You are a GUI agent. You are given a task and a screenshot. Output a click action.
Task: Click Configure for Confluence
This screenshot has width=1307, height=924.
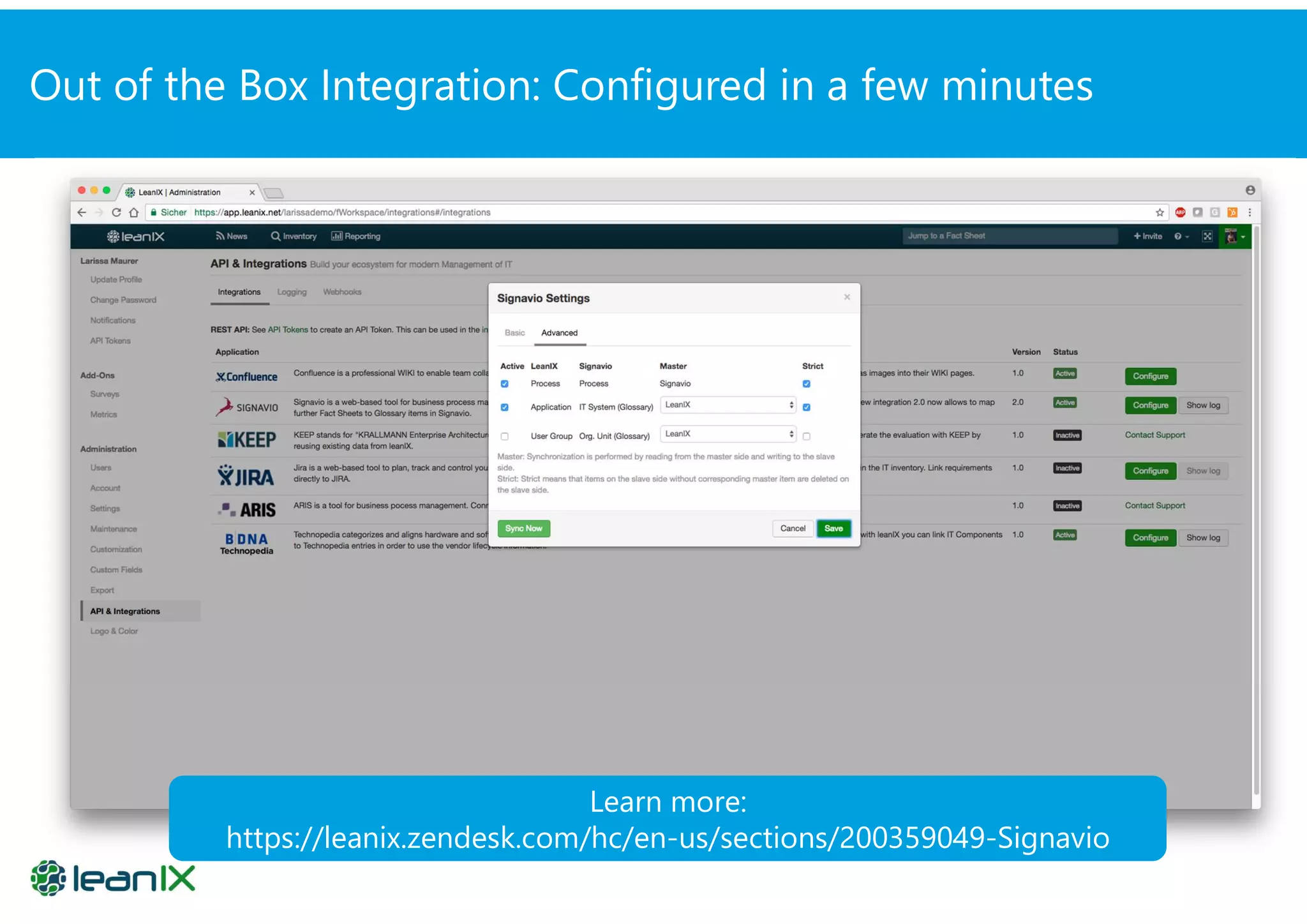pos(1151,376)
